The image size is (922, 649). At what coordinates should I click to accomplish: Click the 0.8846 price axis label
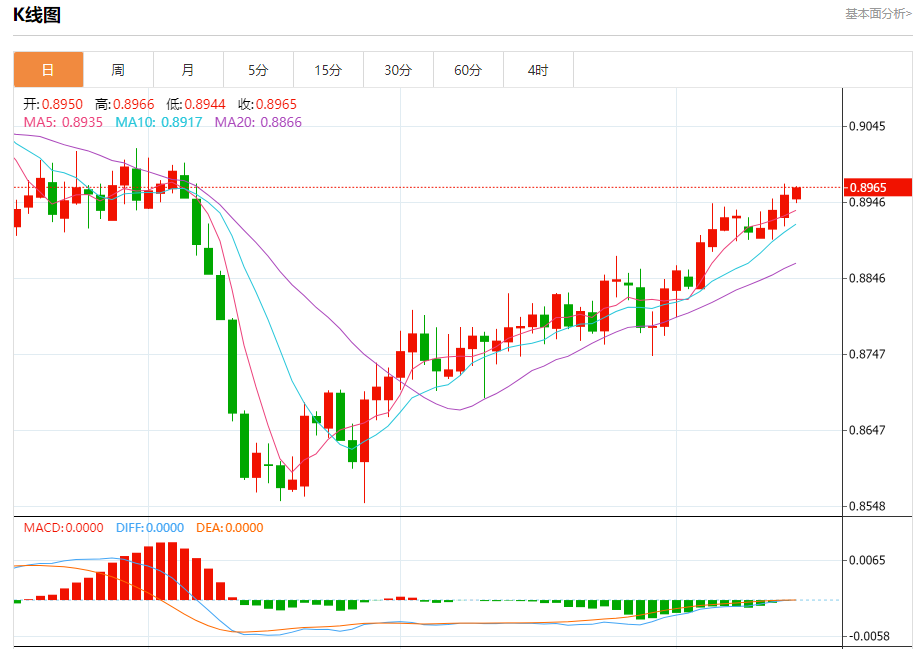point(867,278)
